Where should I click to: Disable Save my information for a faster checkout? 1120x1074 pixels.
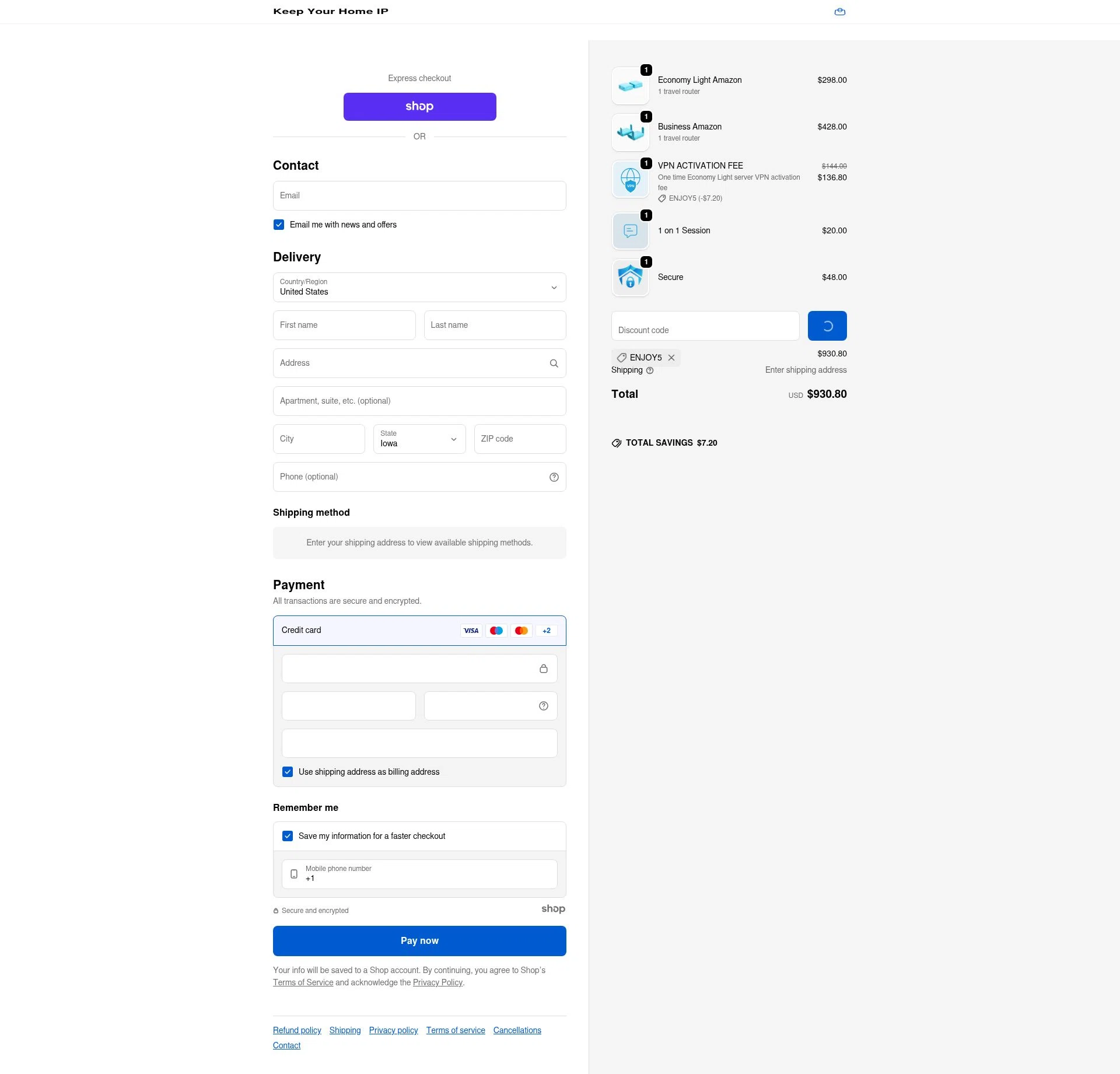coord(287,835)
